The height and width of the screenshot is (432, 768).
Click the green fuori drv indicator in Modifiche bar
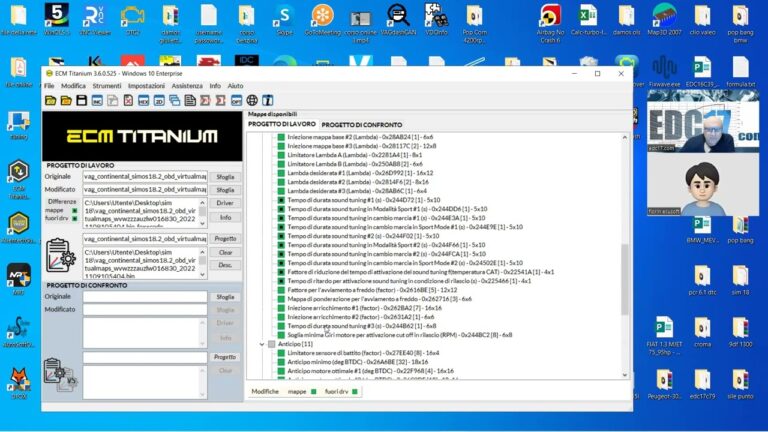[x=355, y=391]
